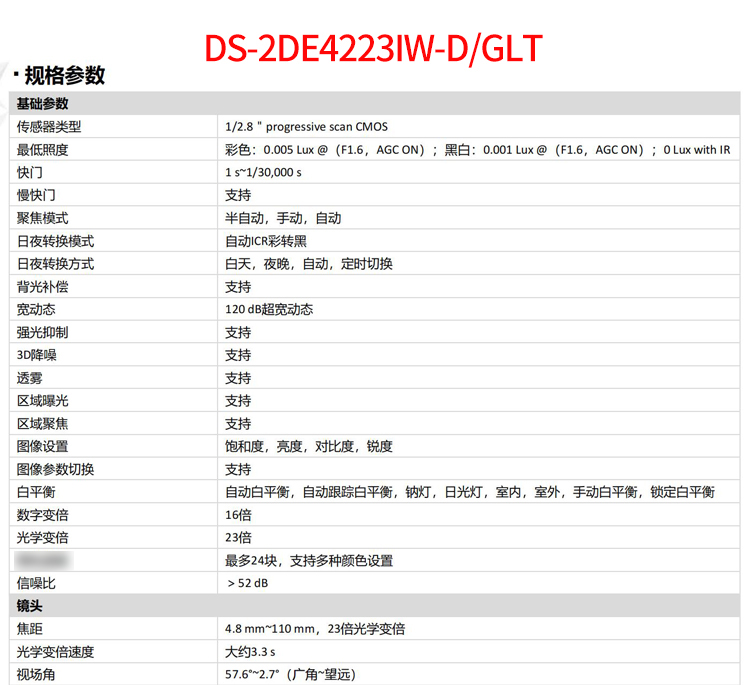This screenshot has height=685, width=750.
Task: Click the label 传感器类型
Action: (x=49, y=127)
